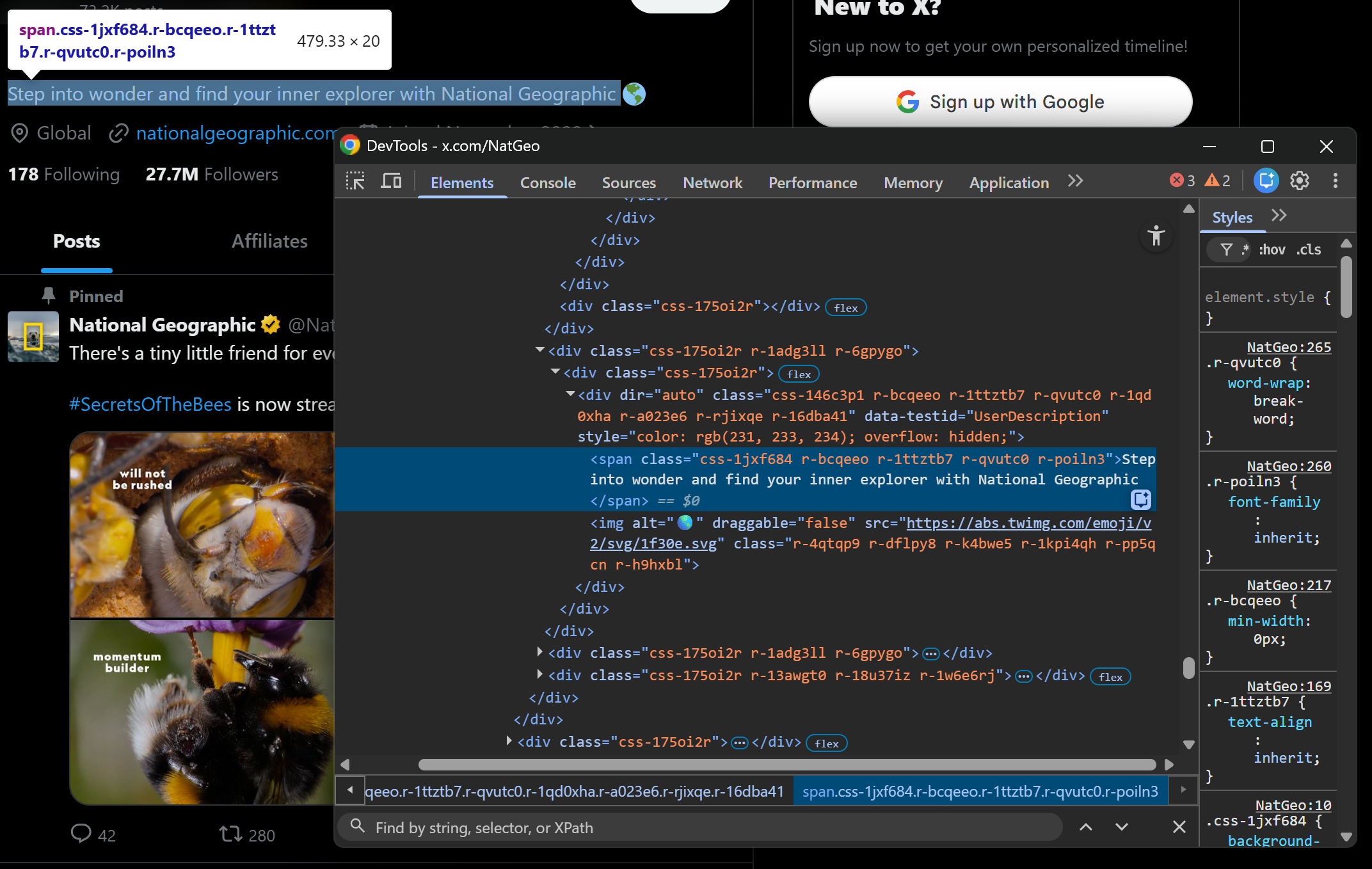Open the Performance tab
The image size is (1372, 869).
(813, 183)
